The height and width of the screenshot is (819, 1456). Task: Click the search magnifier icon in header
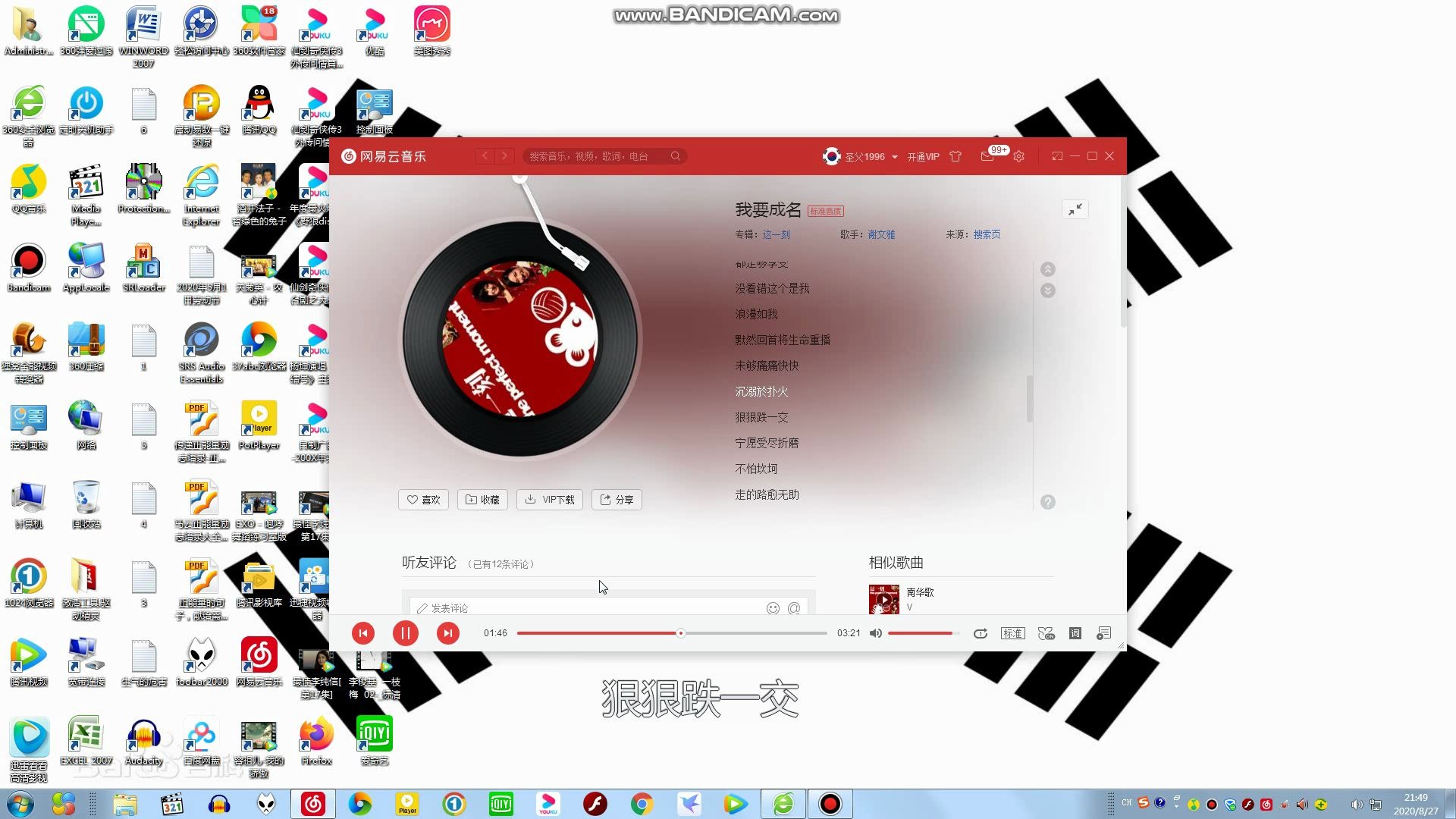point(676,156)
